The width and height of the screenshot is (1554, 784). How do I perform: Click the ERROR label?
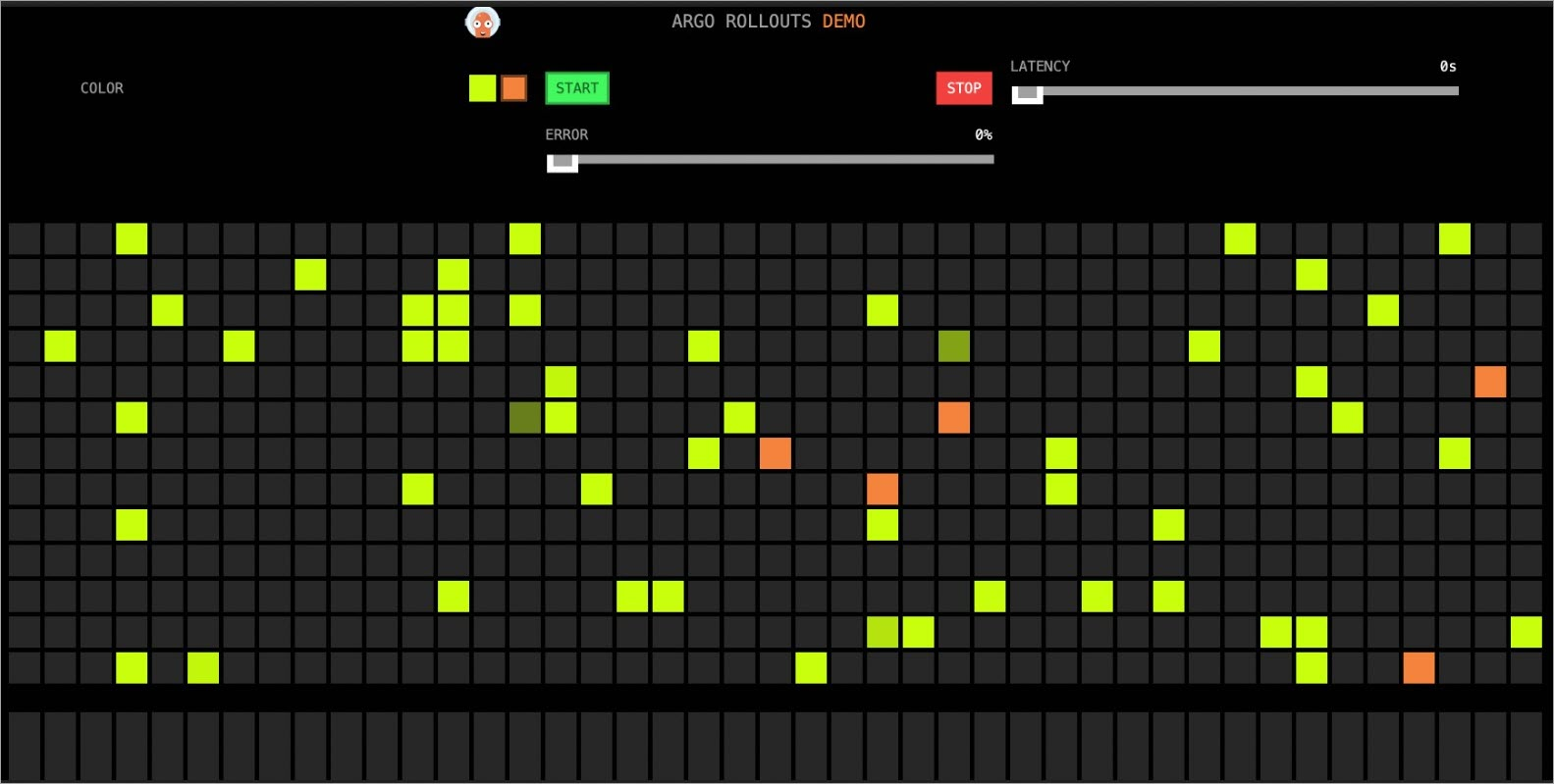[567, 134]
